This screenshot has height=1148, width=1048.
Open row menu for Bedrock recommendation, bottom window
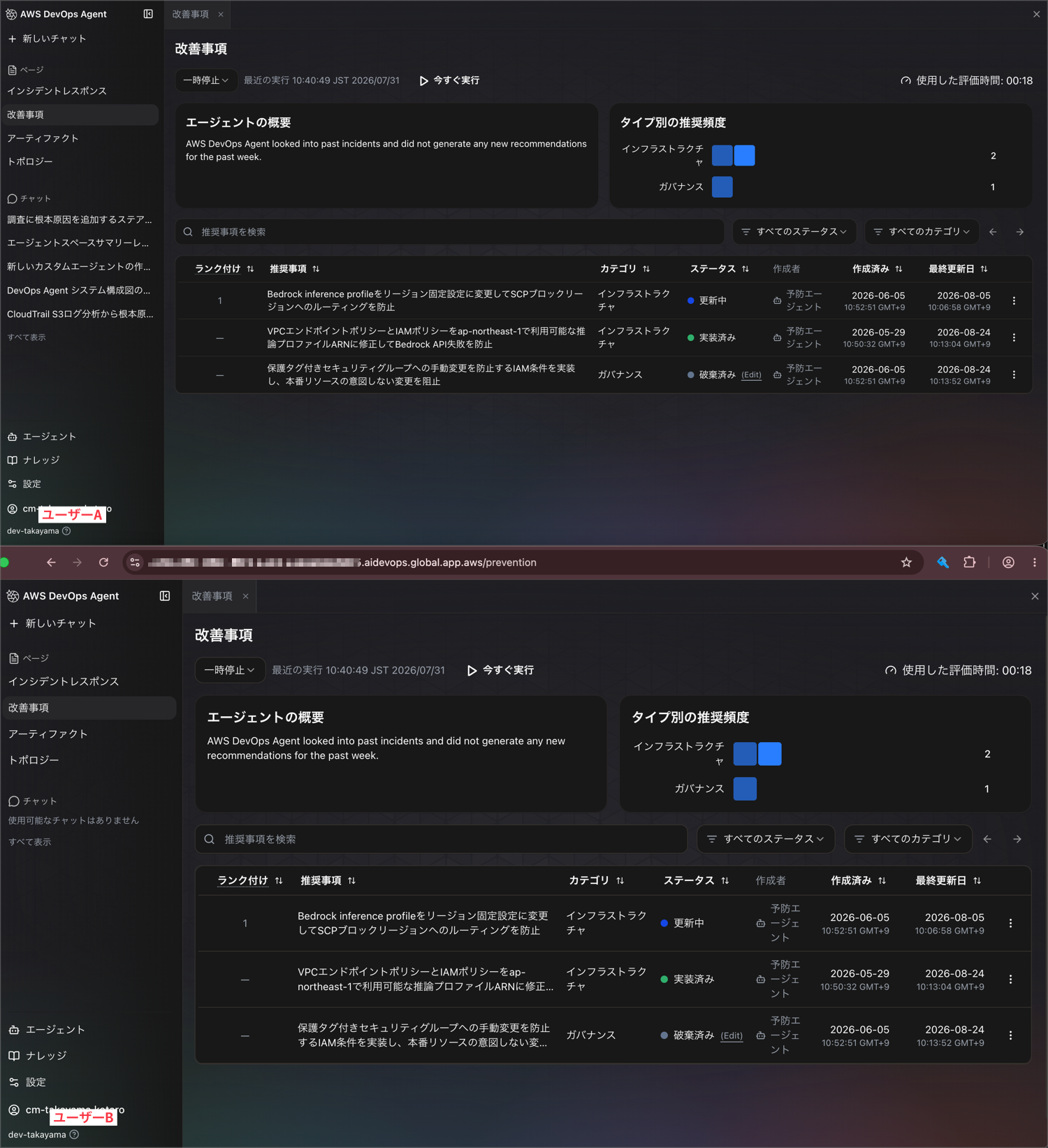pos(1010,923)
